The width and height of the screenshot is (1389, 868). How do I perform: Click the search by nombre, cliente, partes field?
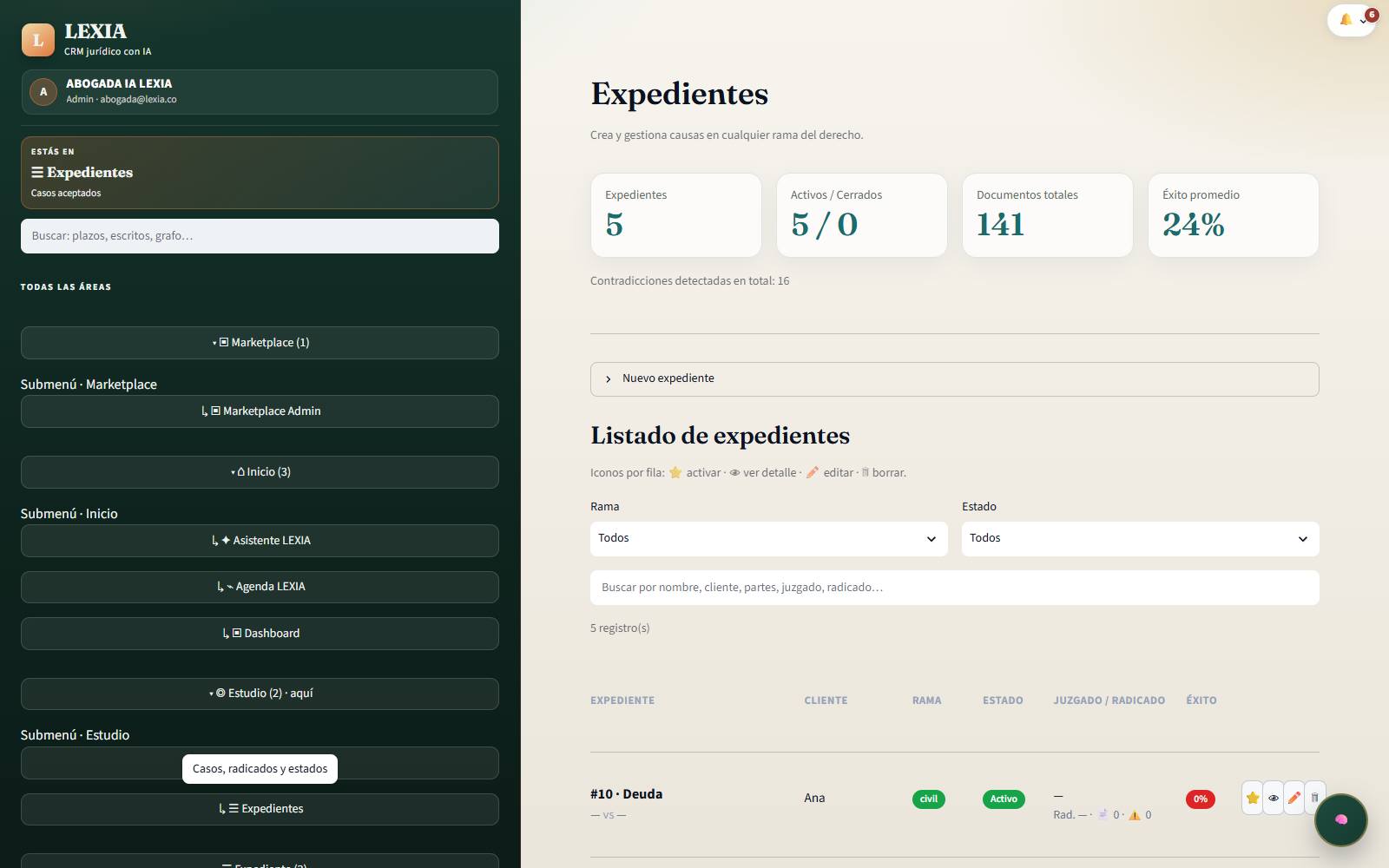(955, 588)
